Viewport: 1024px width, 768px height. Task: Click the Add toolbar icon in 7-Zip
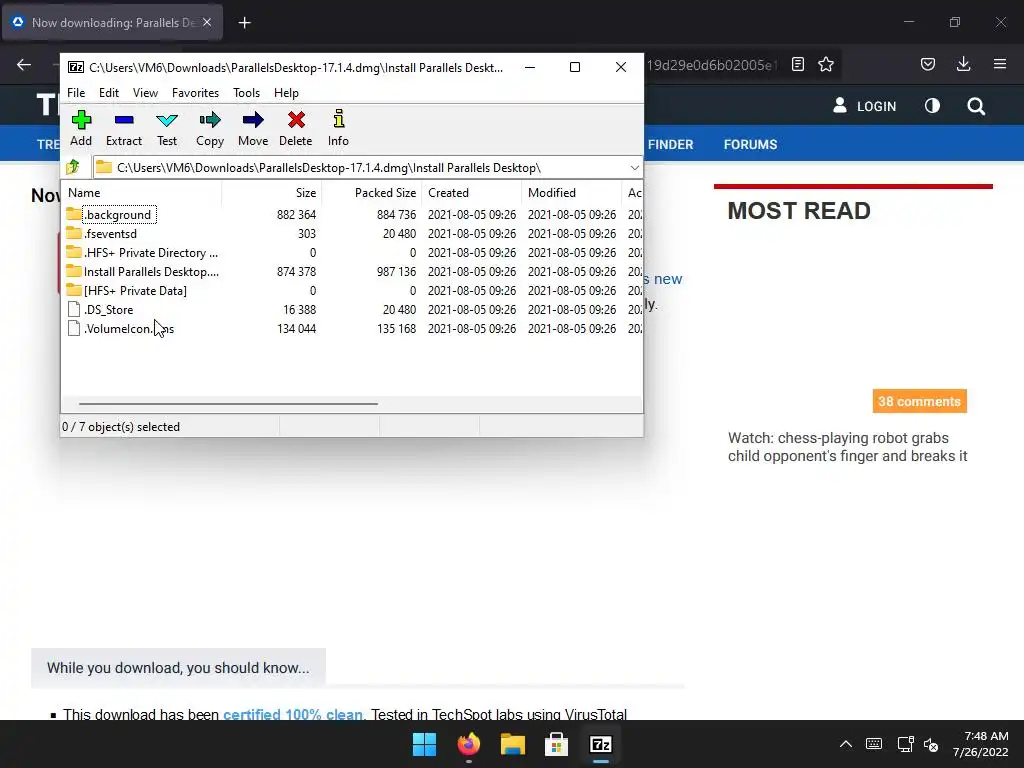(x=81, y=128)
